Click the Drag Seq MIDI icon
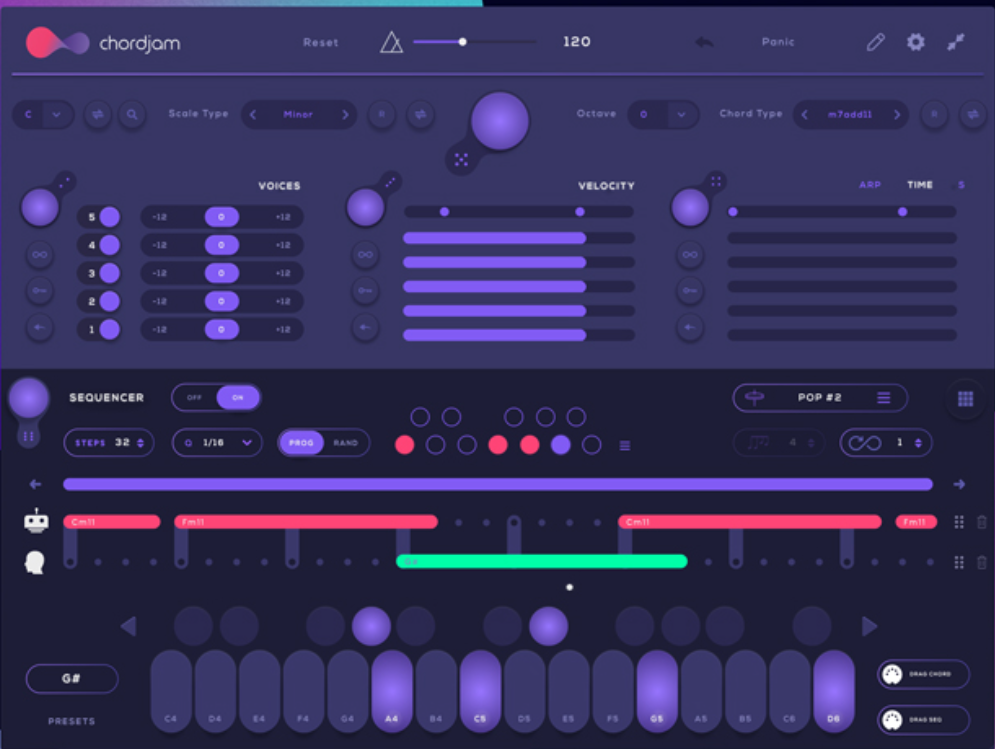Viewport: 995px width, 749px height. [892, 720]
